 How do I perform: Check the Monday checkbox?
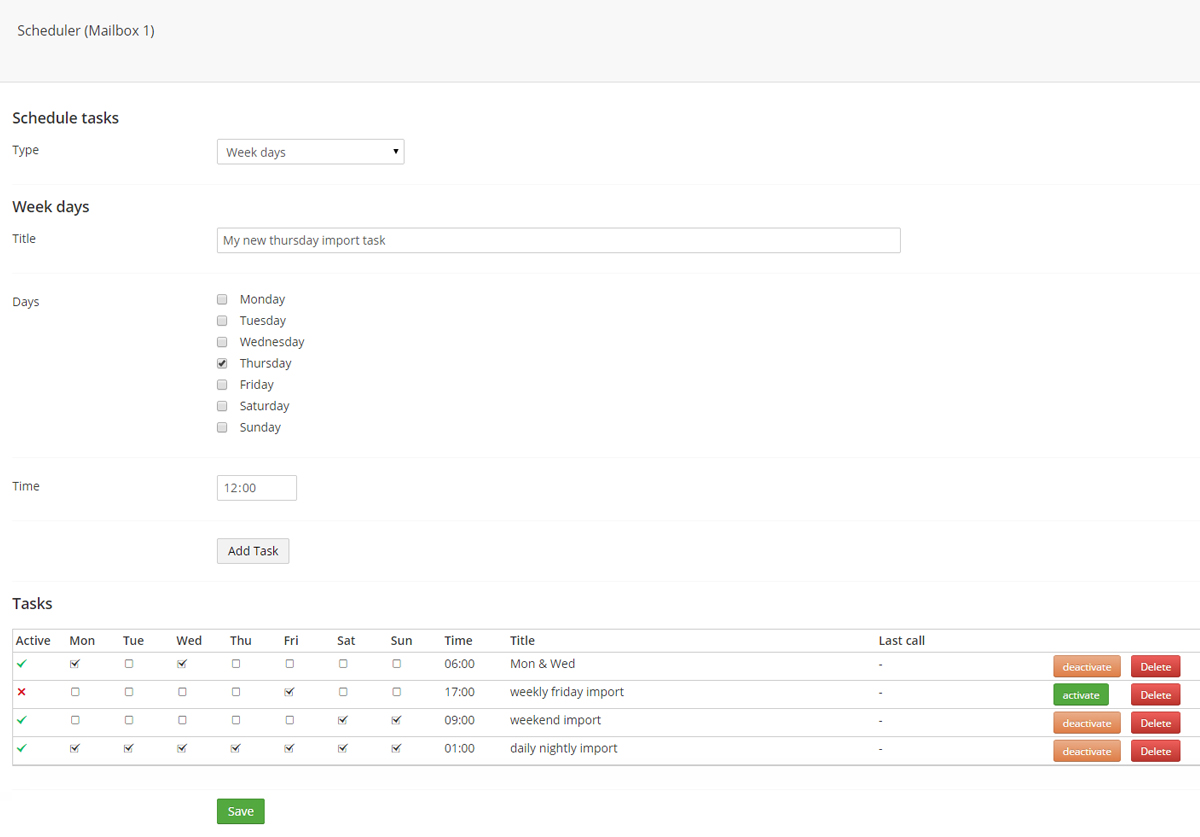point(222,299)
